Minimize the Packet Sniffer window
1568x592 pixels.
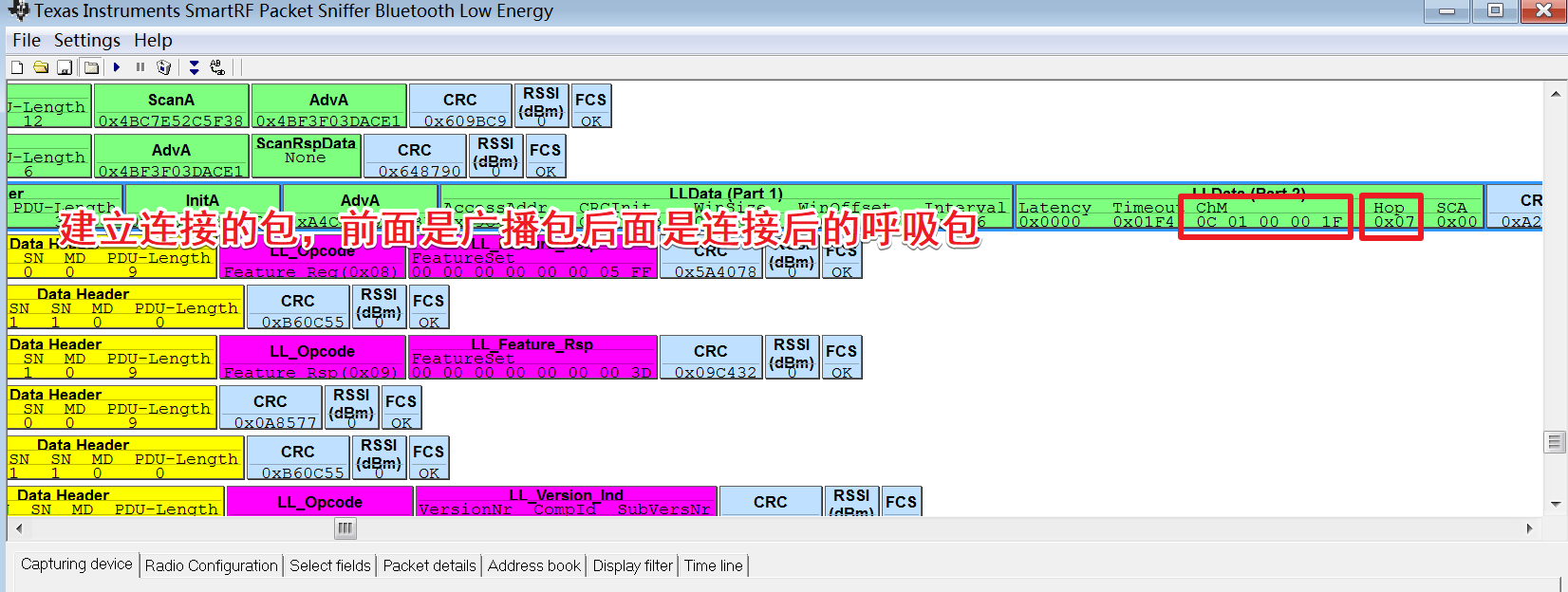1447,11
